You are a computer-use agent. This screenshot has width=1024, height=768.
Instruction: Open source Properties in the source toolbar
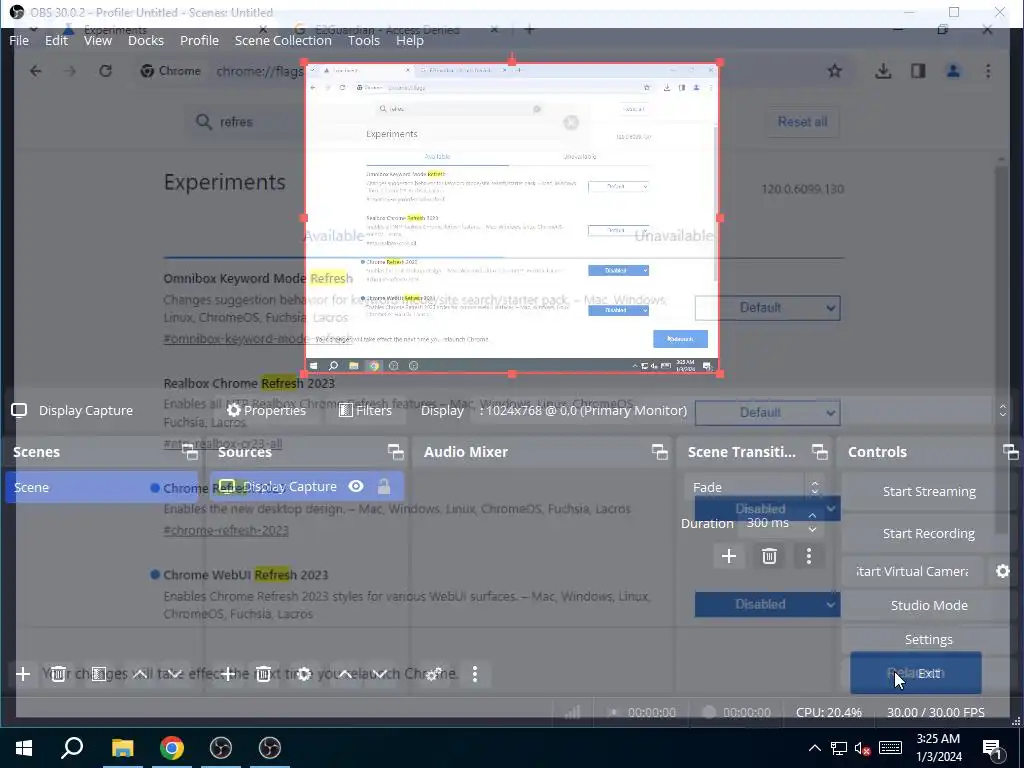[266, 410]
